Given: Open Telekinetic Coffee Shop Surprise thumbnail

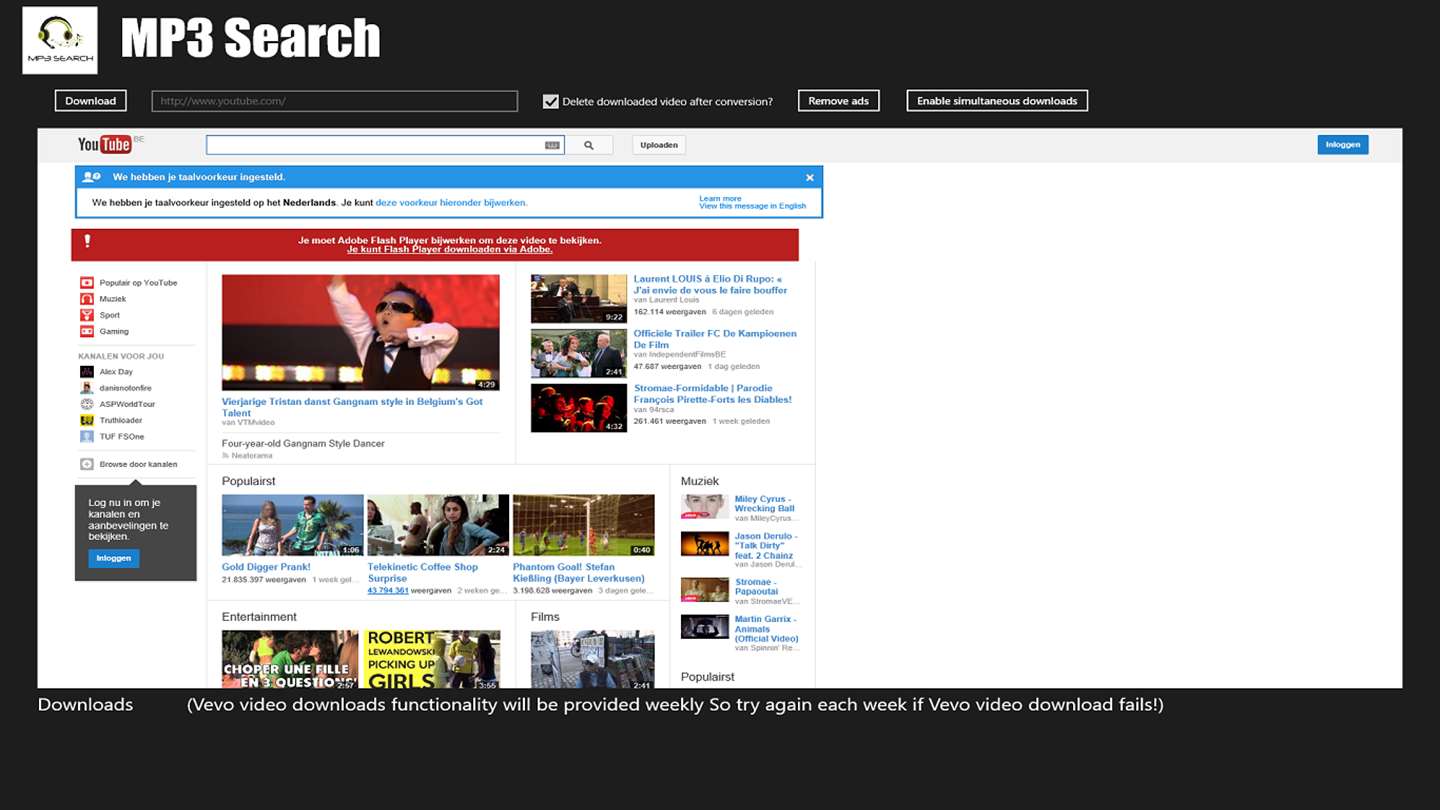Looking at the screenshot, I should tap(438, 525).
